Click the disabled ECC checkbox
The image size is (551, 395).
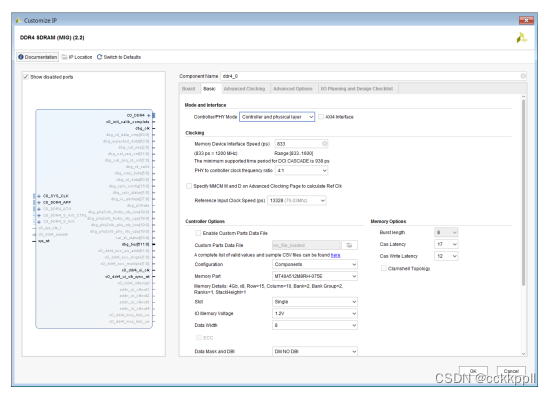pos(199,337)
